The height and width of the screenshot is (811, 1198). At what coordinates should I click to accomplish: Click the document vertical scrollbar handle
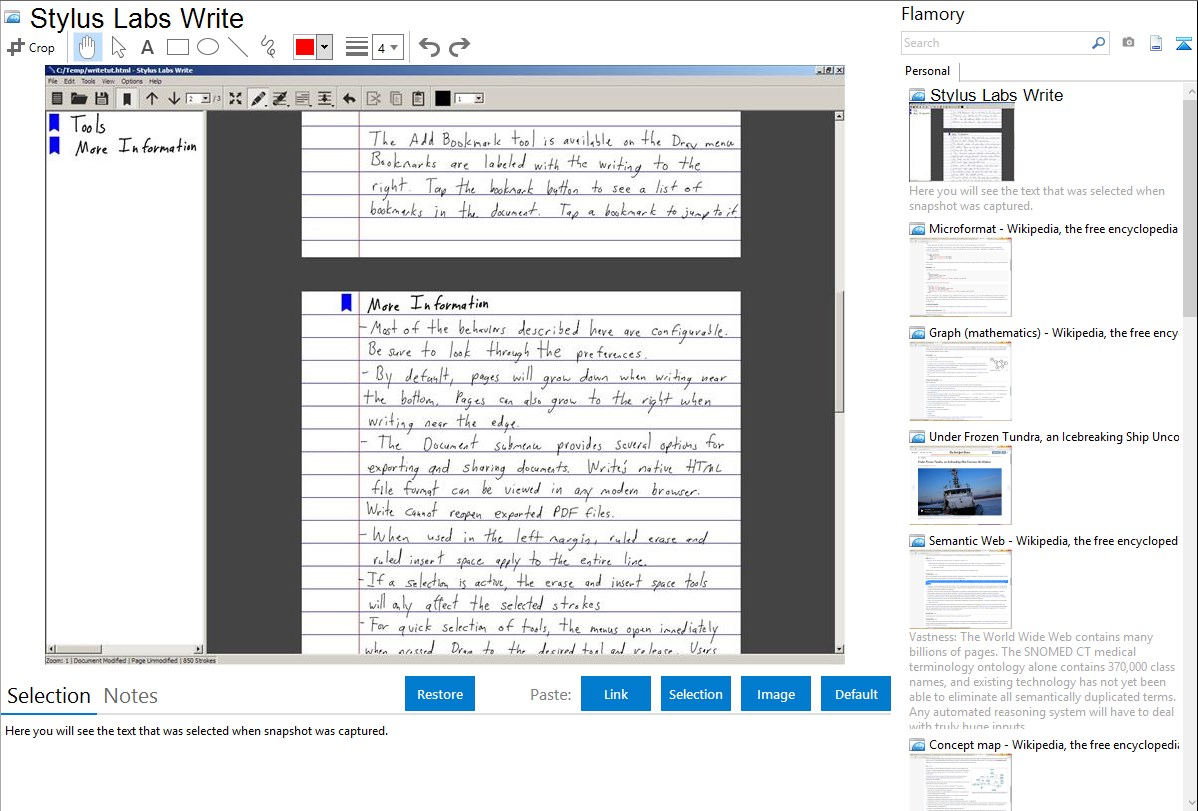click(x=839, y=352)
